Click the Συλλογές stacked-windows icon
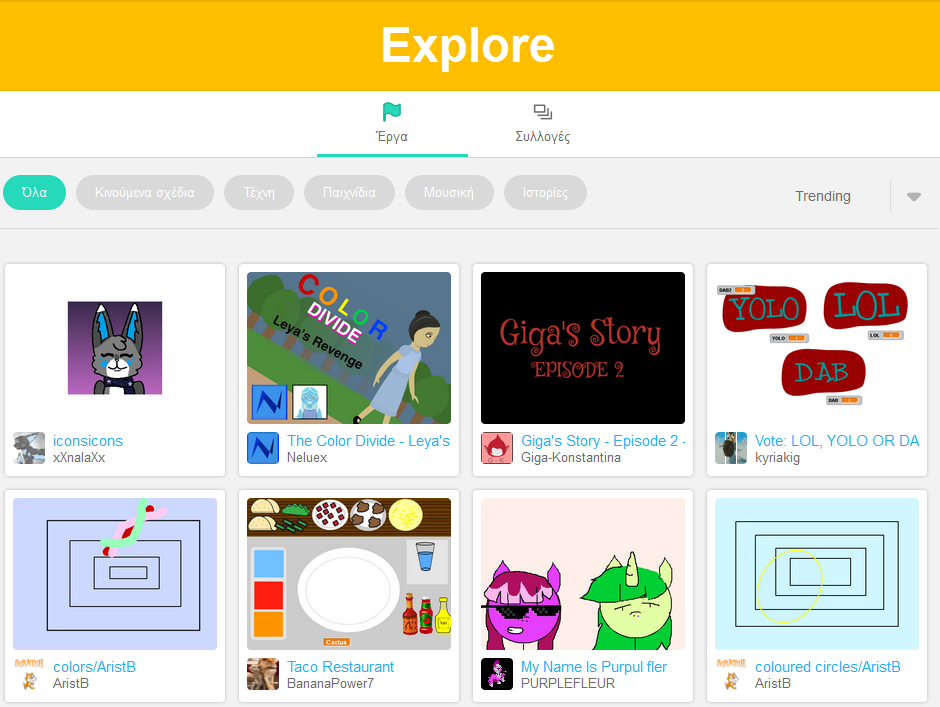The width and height of the screenshot is (940, 707). tap(543, 112)
